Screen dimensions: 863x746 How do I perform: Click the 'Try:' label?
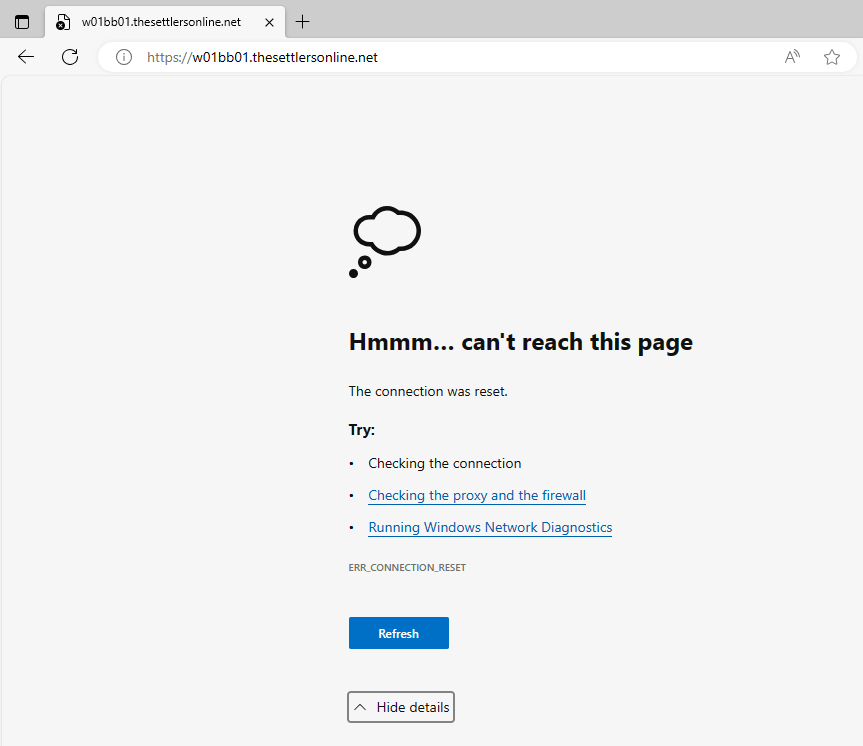362,429
